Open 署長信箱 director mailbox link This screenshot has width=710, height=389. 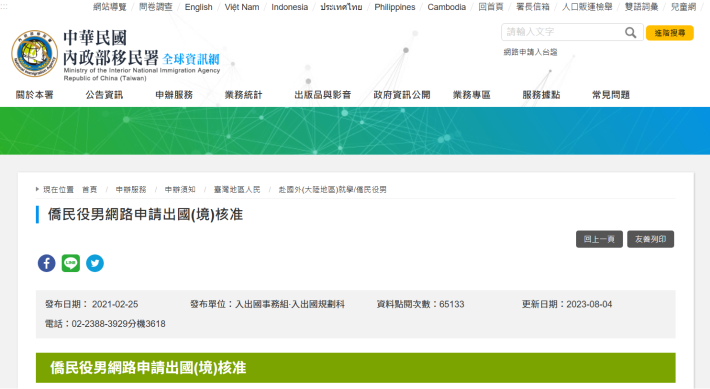[x=533, y=7]
